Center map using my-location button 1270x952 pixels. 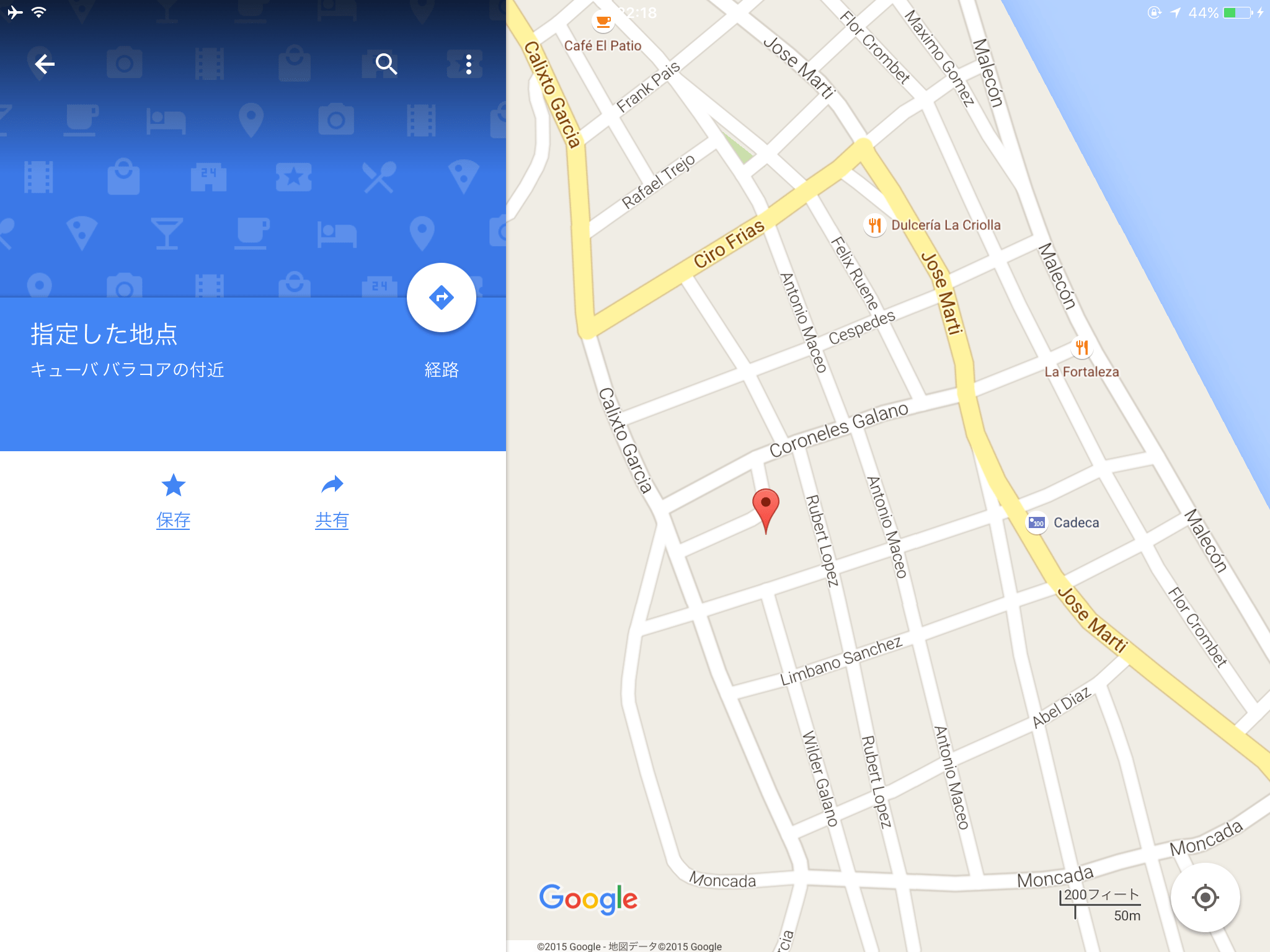tap(1206, 897)
